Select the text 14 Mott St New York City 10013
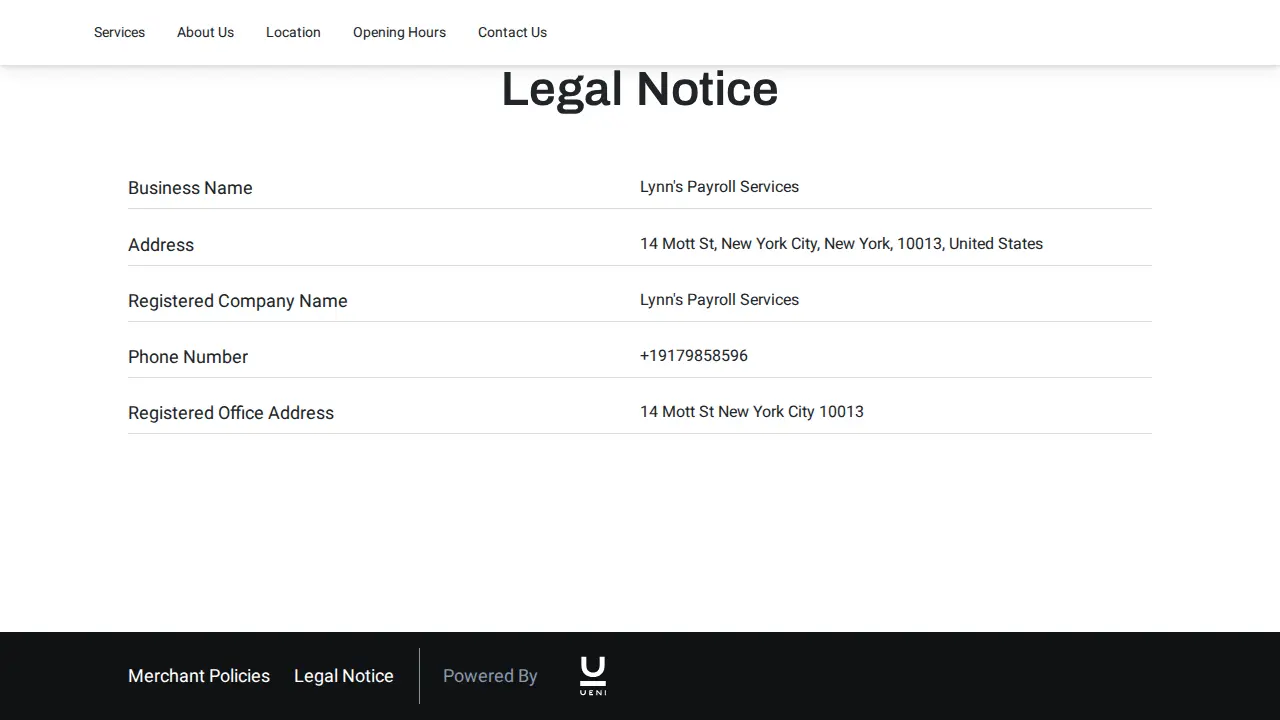The image size is (1280, 720). [752, 412]
